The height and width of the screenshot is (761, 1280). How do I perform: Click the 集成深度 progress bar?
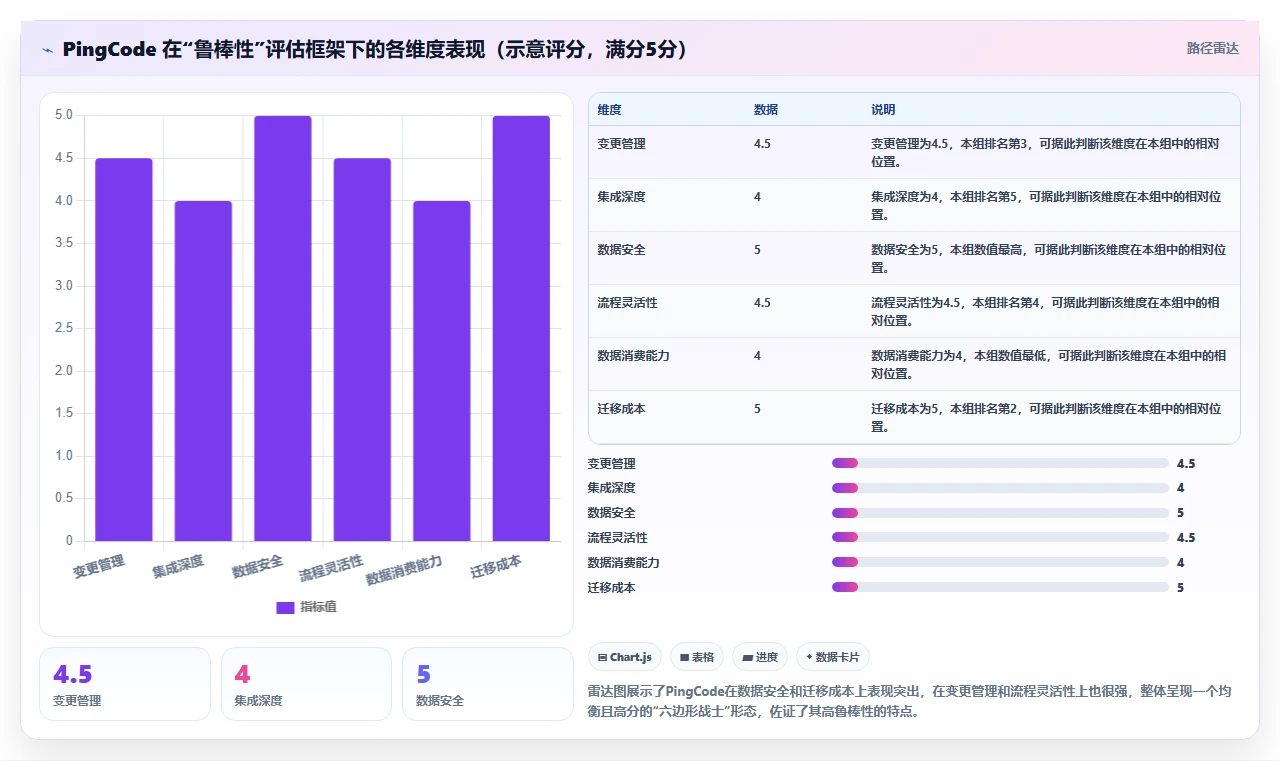(x=1000, y=488)
